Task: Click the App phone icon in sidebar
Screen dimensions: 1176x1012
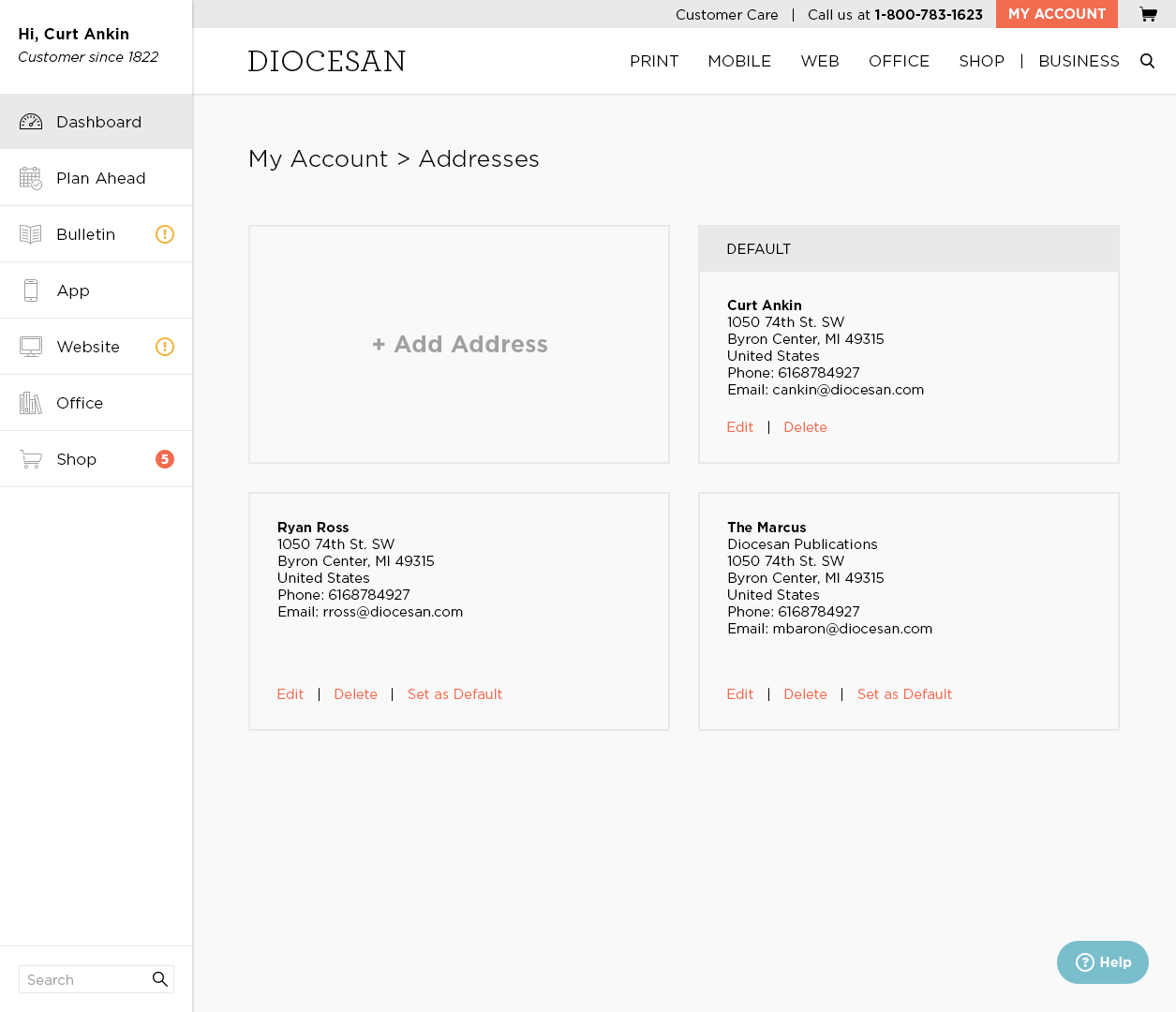Action: coord(31,290)
